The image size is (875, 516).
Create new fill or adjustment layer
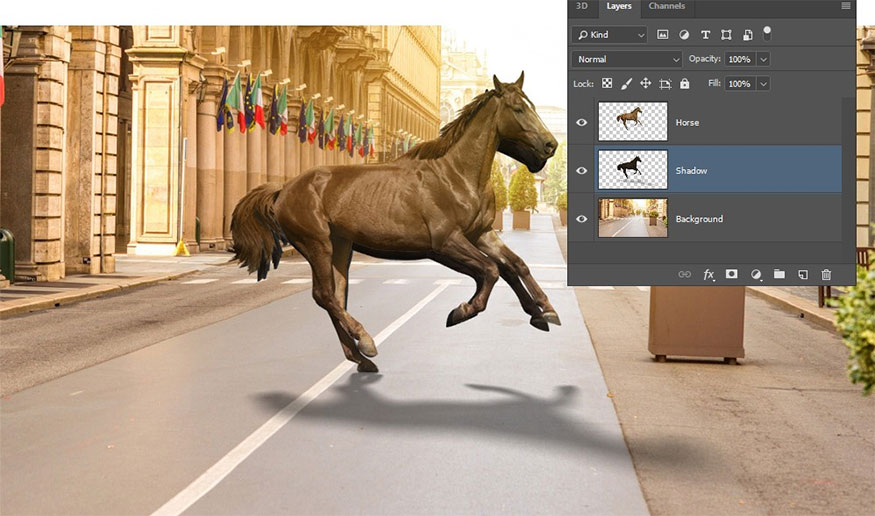pyautogui.click(x=756, y=274)
